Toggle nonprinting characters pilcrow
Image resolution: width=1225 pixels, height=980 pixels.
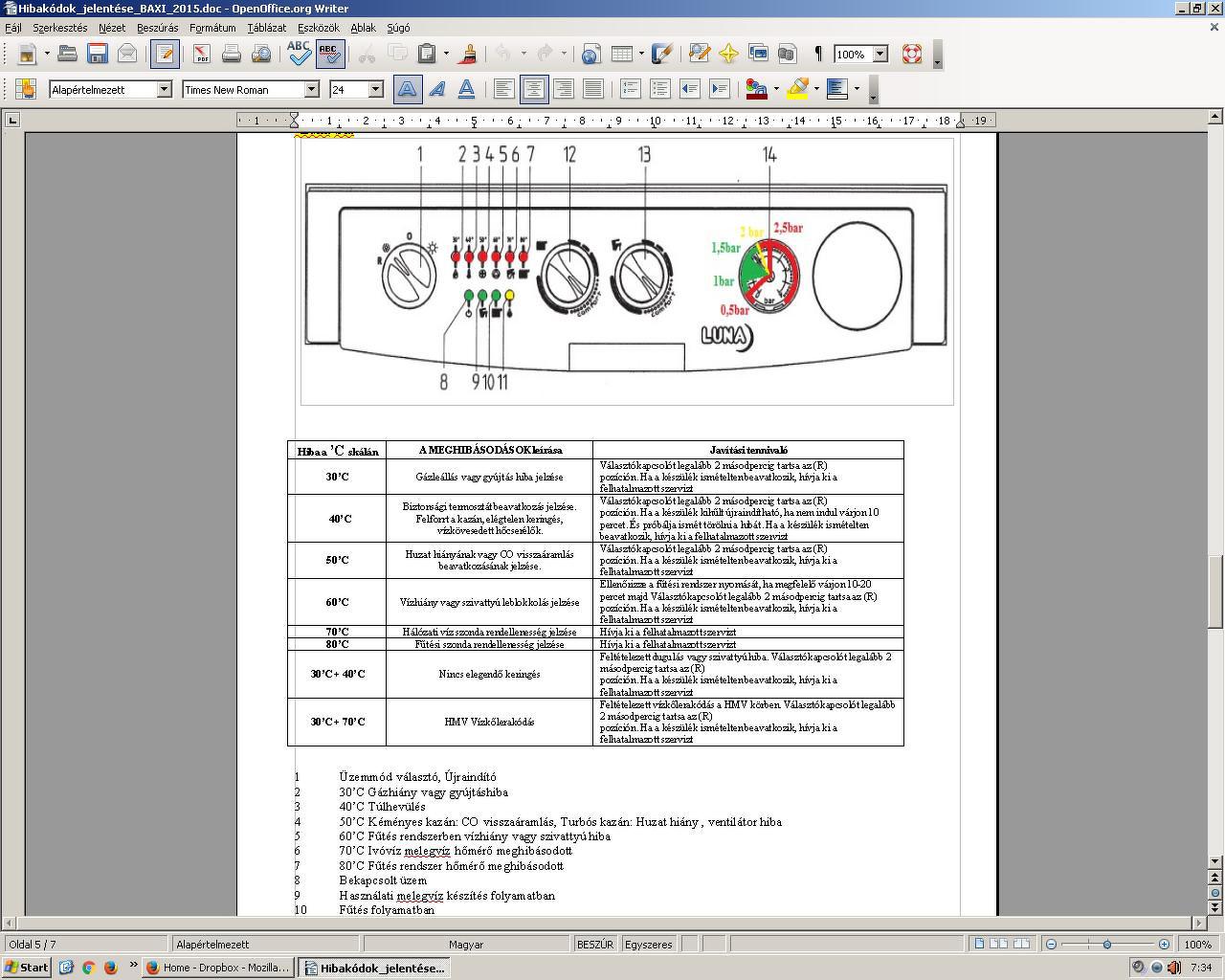coord(817,54)
